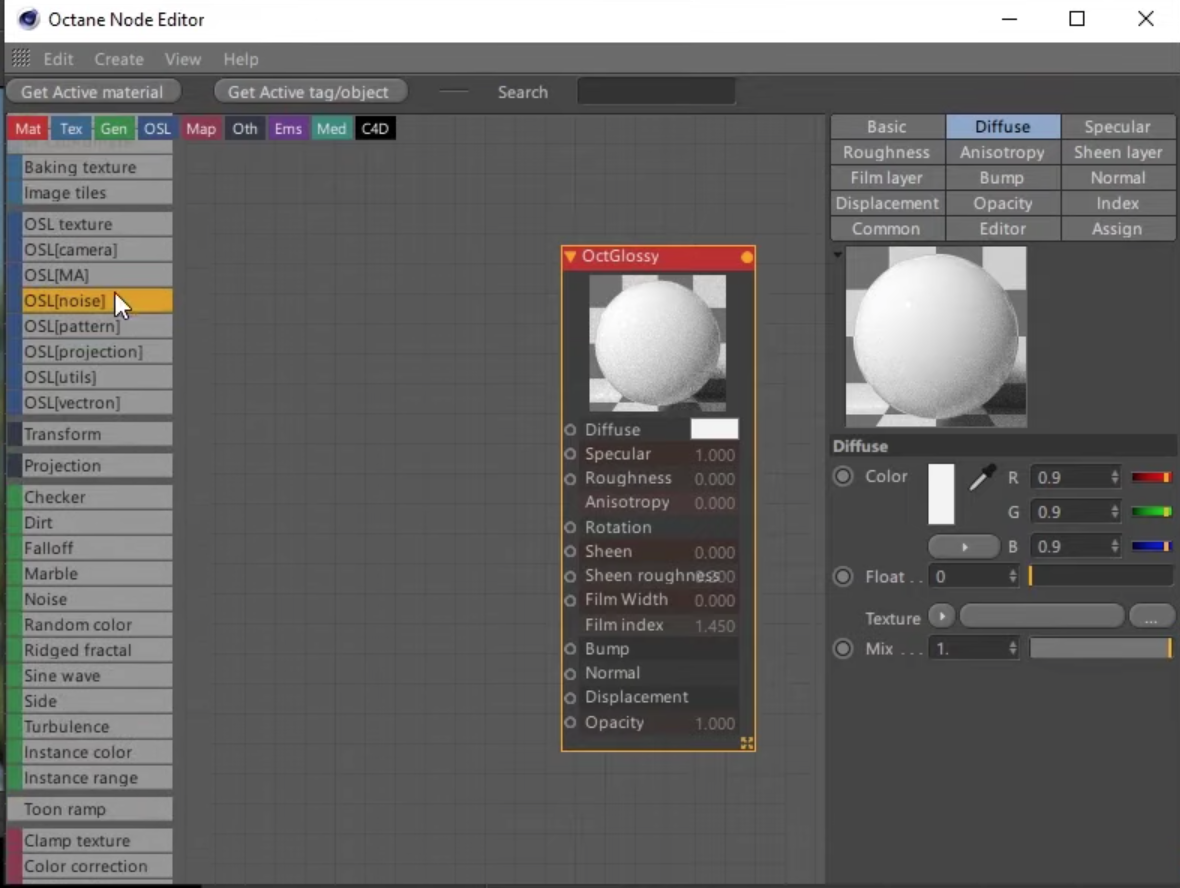Click the Texture slot field
Screen dimensions: 1180x888
[1042, 616]
